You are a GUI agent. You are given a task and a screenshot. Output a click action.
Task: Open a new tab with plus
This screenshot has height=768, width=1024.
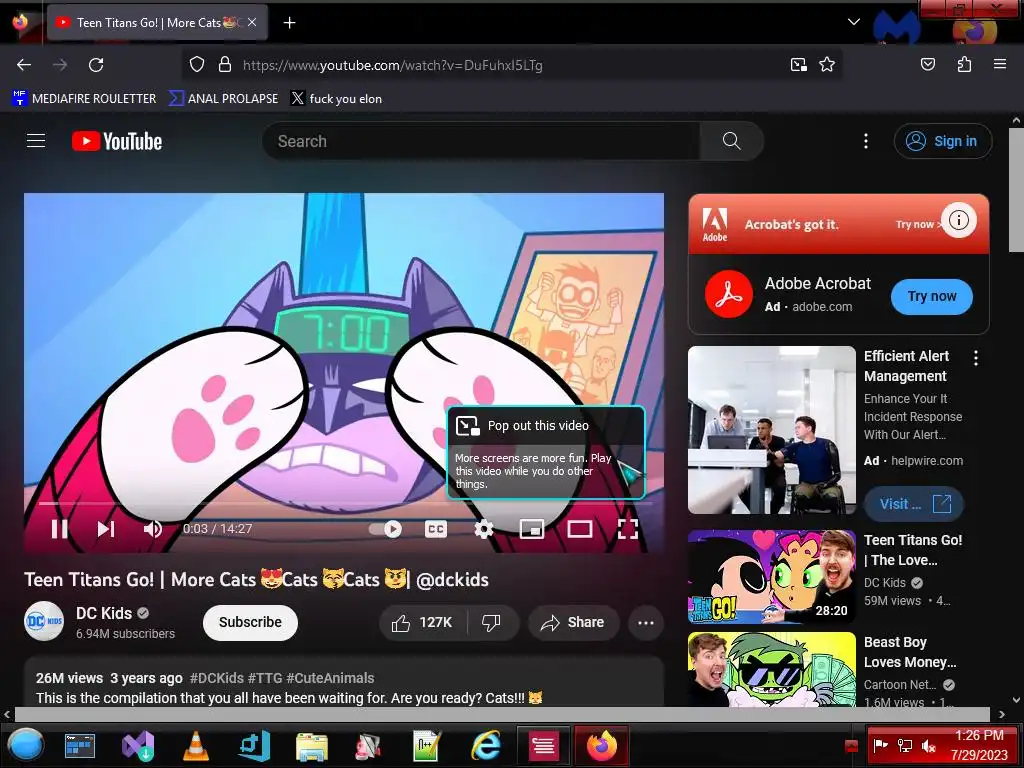pyautogui.click(x=289, y=23)
